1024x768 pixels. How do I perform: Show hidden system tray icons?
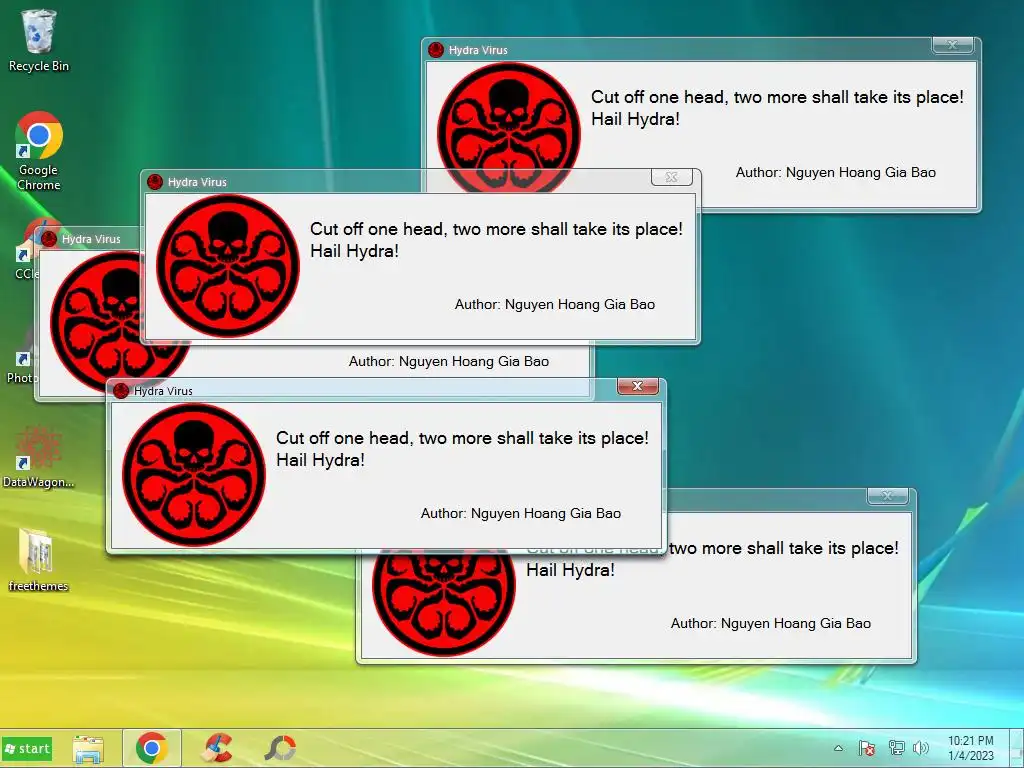click(839, 748)
